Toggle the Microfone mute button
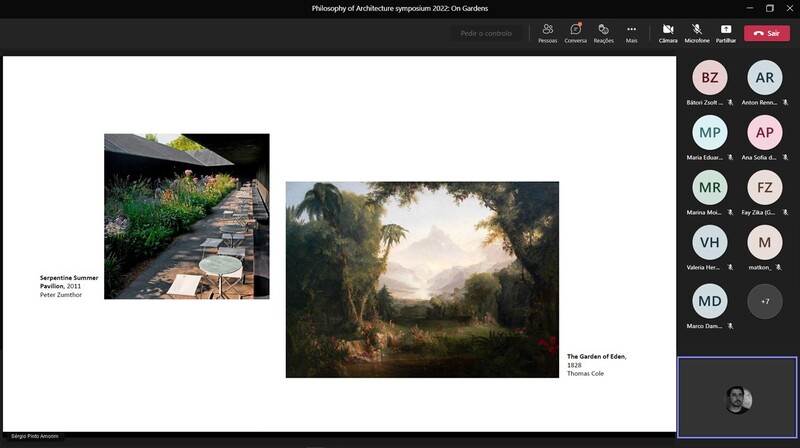 697,33
